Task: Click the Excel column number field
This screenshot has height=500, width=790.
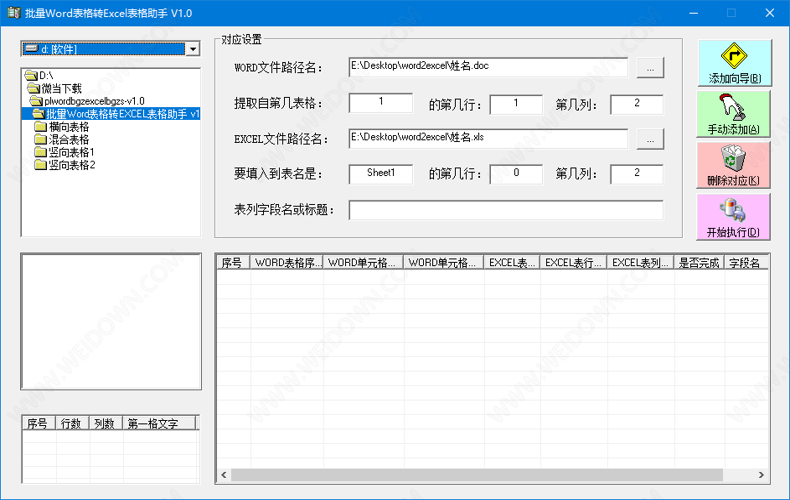Action: (637, 174)
